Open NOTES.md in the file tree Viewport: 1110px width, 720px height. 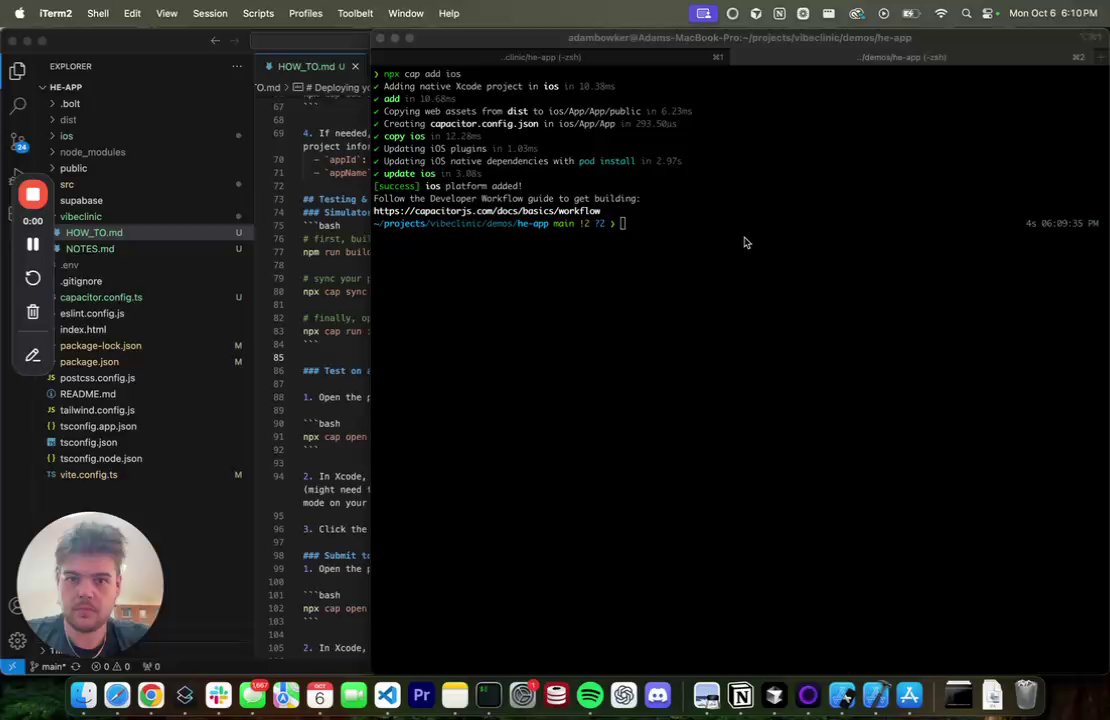[x=90, y=249]
